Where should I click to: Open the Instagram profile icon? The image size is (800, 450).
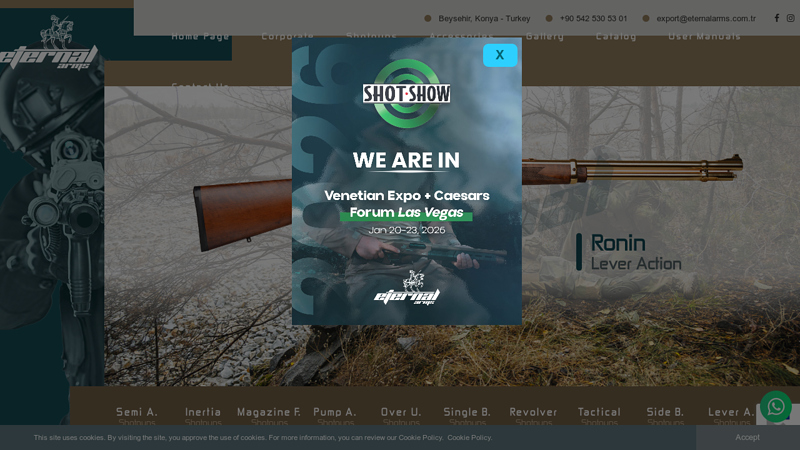pos(790,18)
